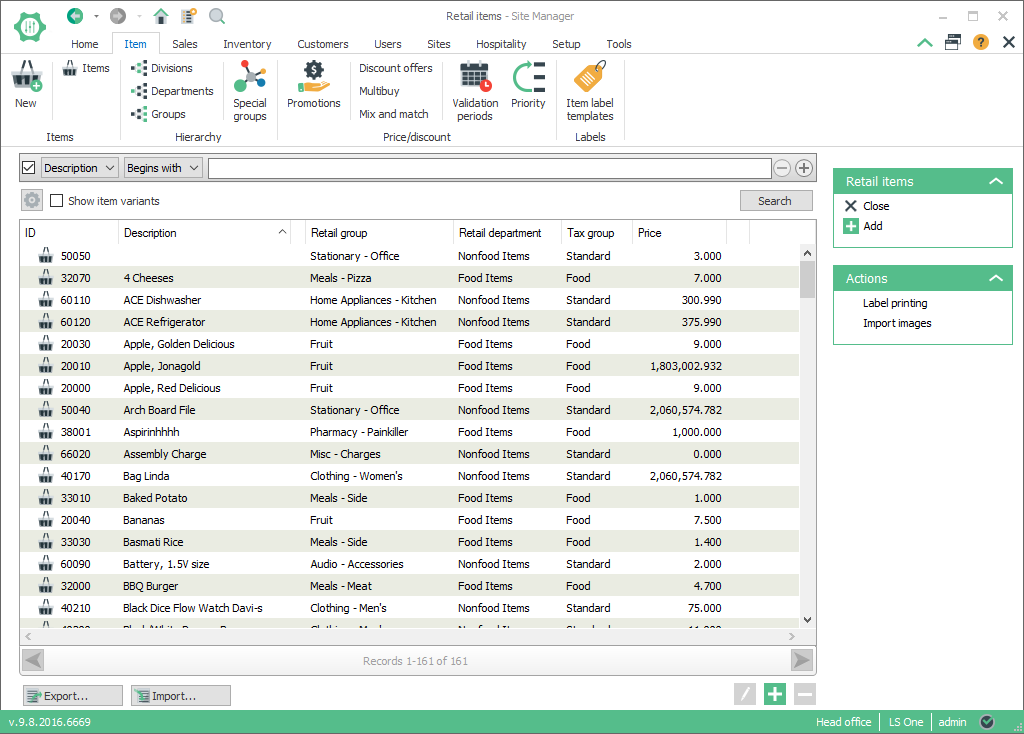Screen dimensions: 1024x734
Task: Collapse the Actions panel
Action: point(994,278)
